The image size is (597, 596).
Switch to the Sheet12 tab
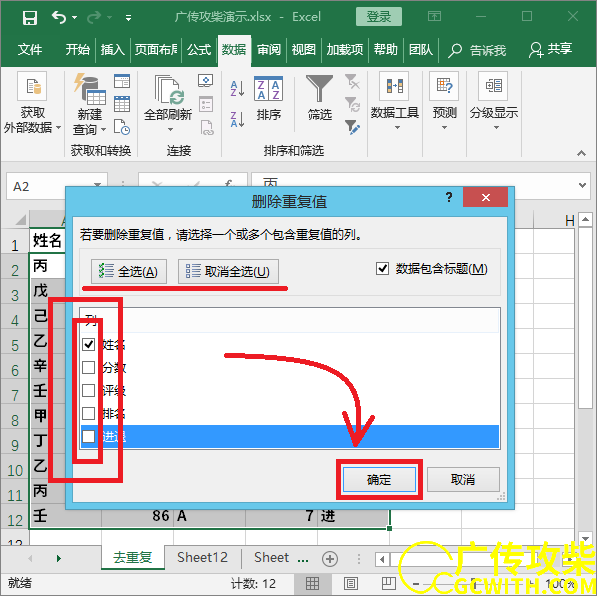pyautogui.click(x=203, y=558)
